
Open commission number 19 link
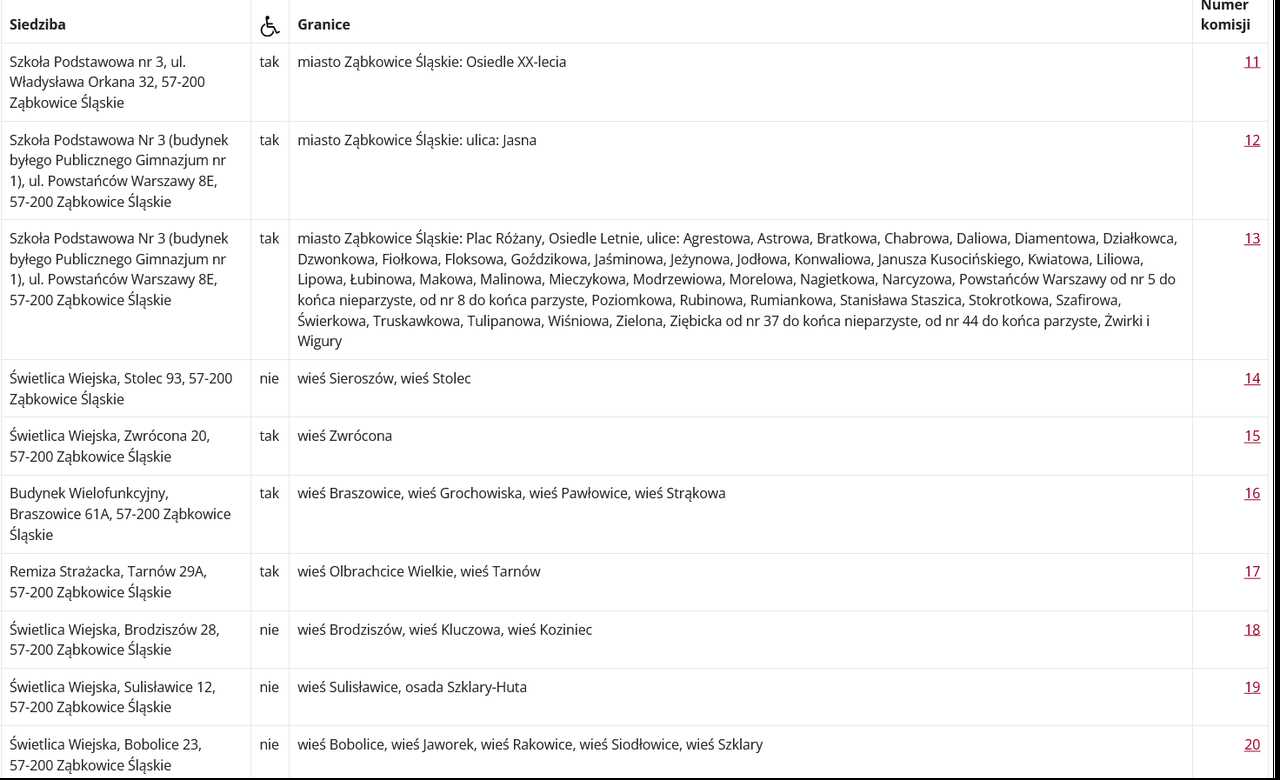(x=1252, y=687)
